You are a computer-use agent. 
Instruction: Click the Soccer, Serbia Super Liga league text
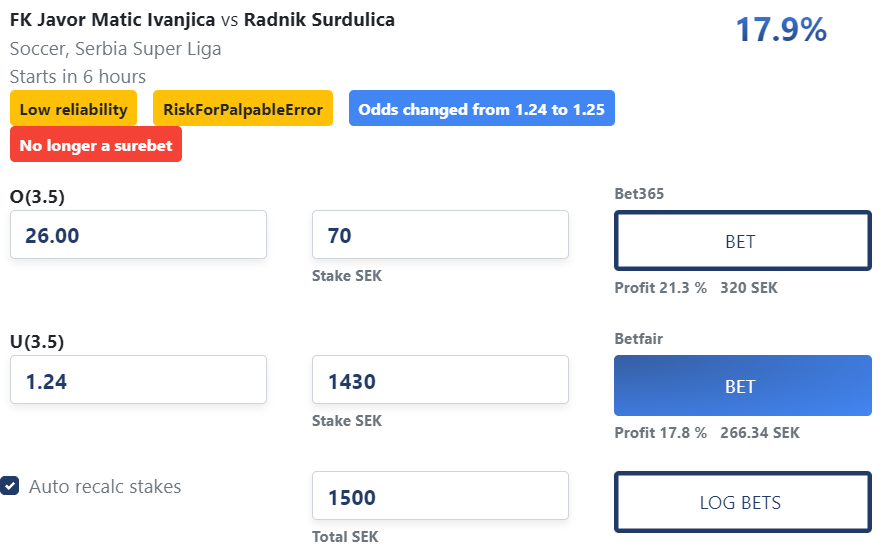(x=115, y=49)
